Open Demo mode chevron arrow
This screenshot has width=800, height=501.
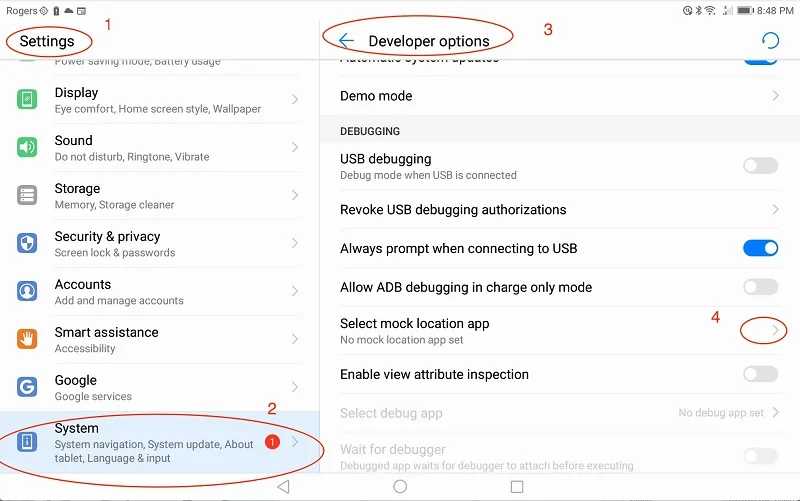(x=776, y=95)
